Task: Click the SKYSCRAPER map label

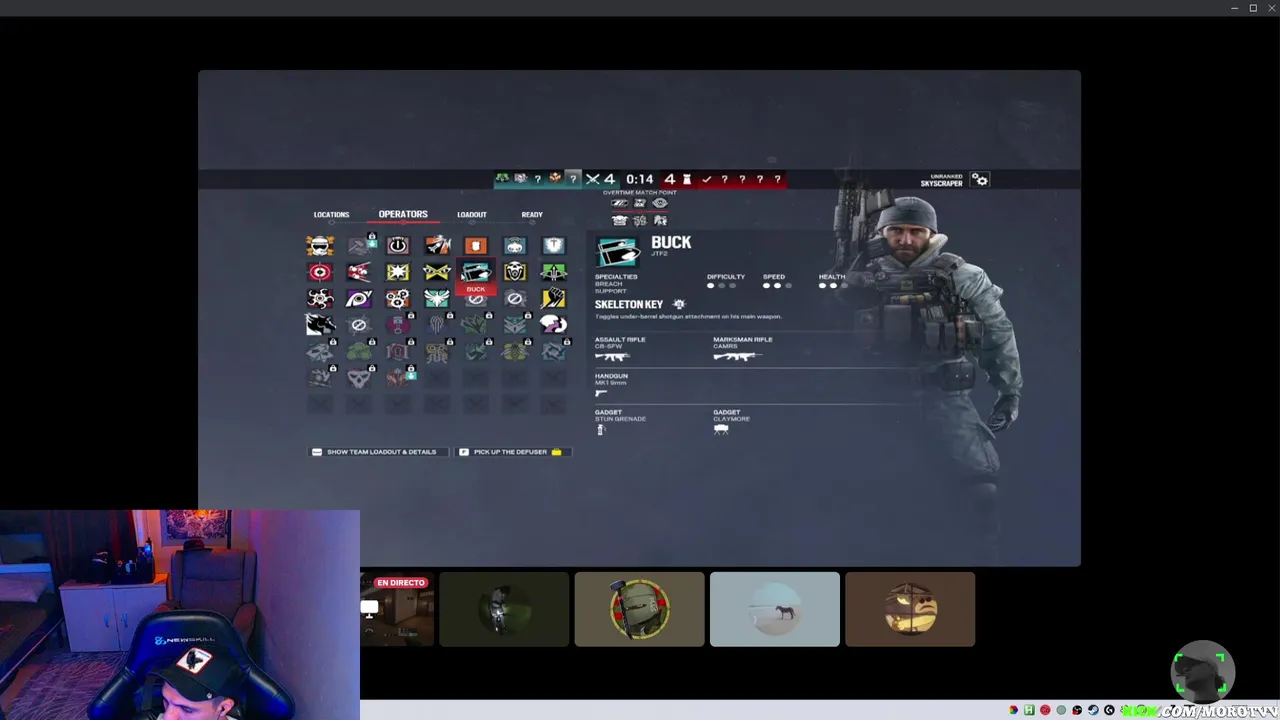Action: click(x=941, y=184)
